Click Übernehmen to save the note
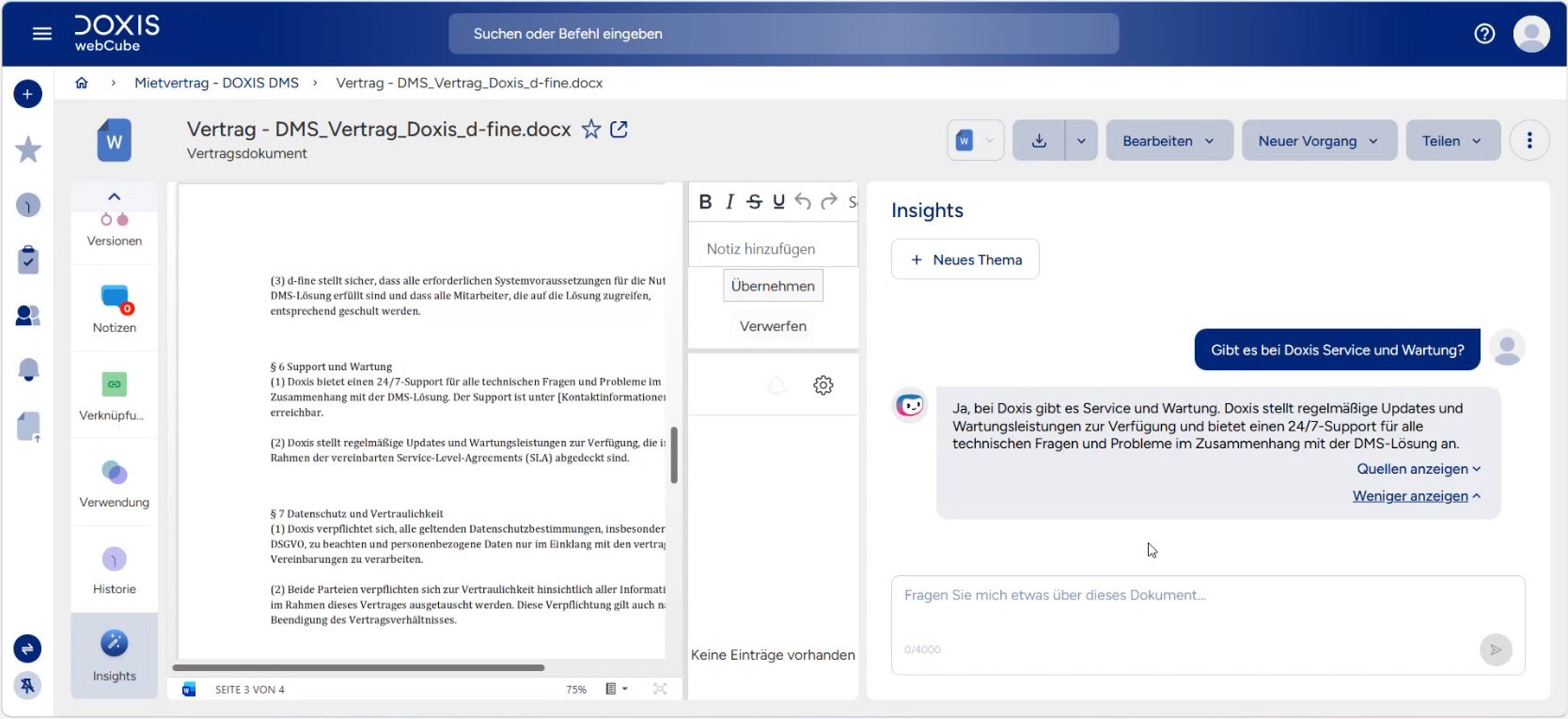This screenshot has width=1568, height=719. point(773,286)
